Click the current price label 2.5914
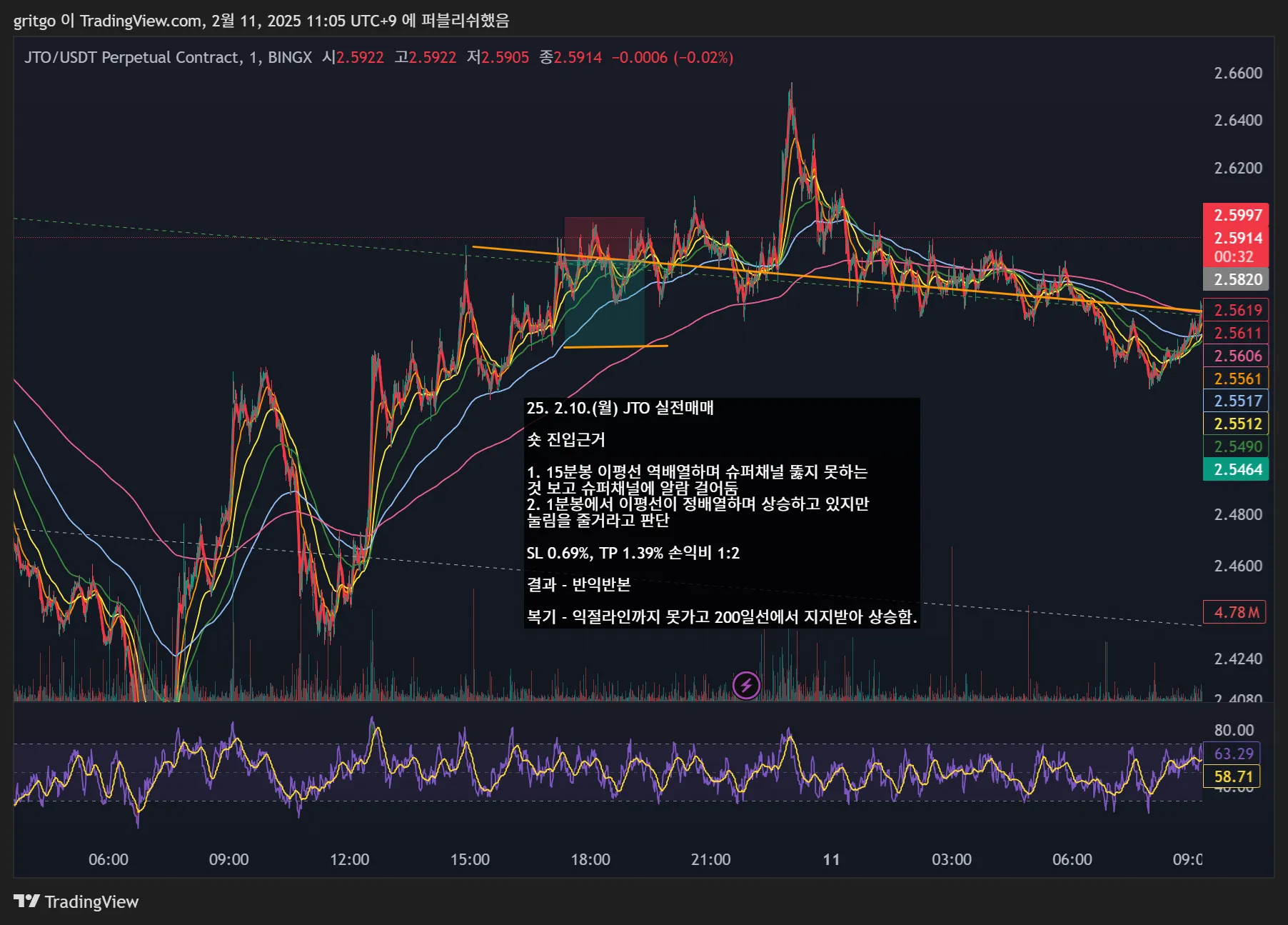Viewport: 1288px width, 925px height. click(x=1237, y=238)
